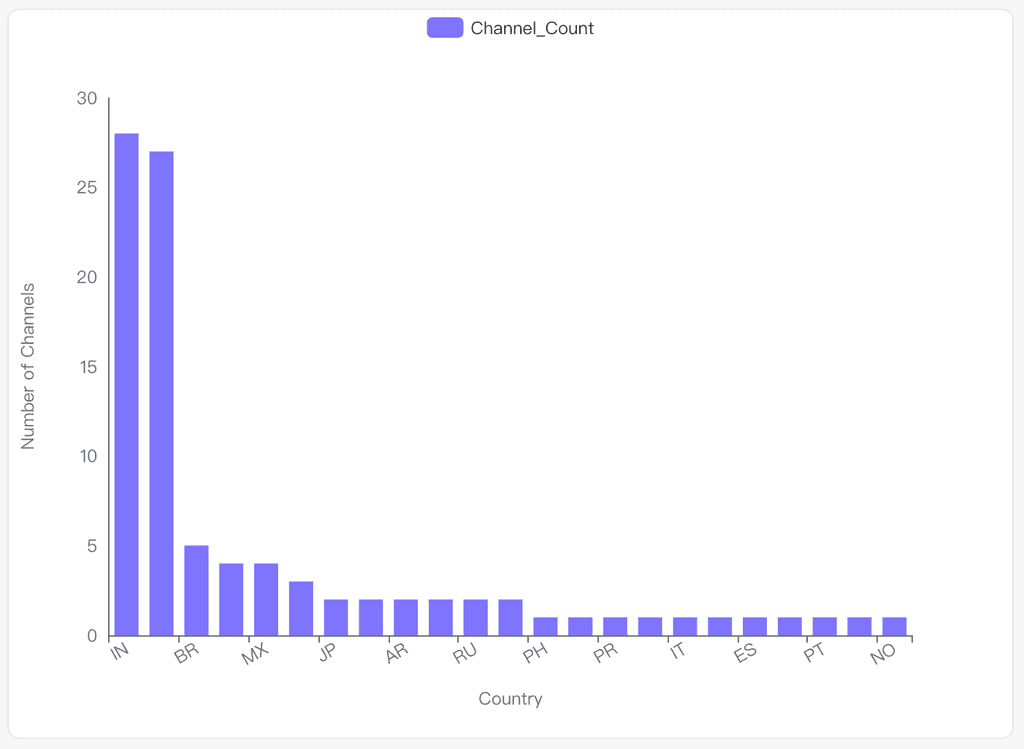The width and height of the screenshot is (1024, 749).
Task: Click the Number of Channels axis label
Action: coord(28,370)
